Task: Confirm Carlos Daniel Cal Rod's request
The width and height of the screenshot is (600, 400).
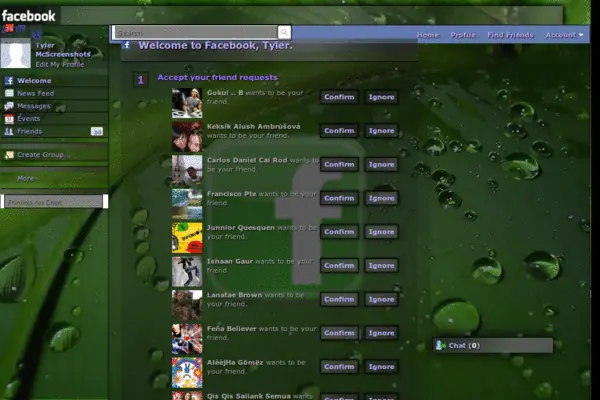Action: pyautogui.click(x=339, y=164)
